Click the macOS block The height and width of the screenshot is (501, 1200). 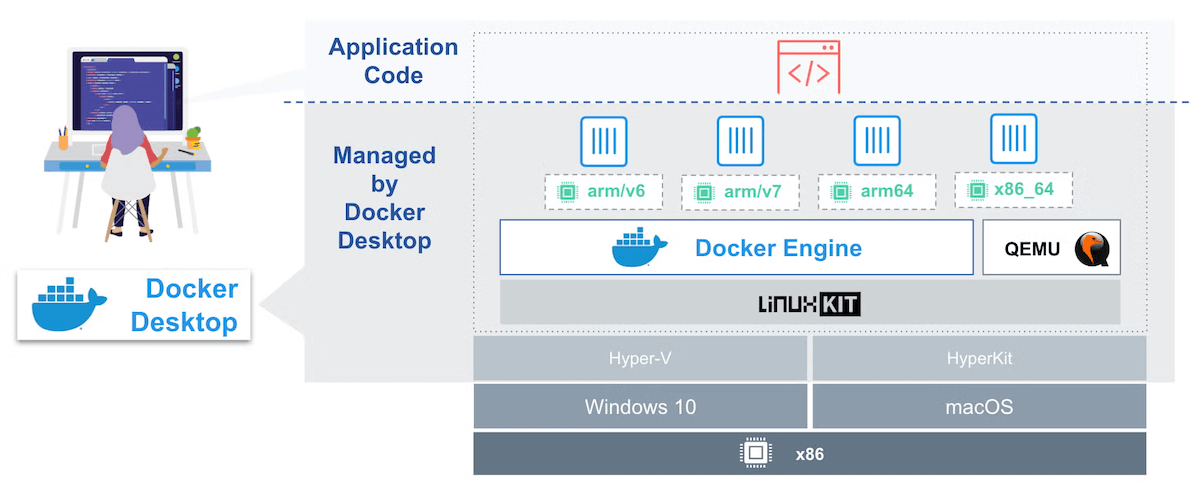tap(978, 407)
